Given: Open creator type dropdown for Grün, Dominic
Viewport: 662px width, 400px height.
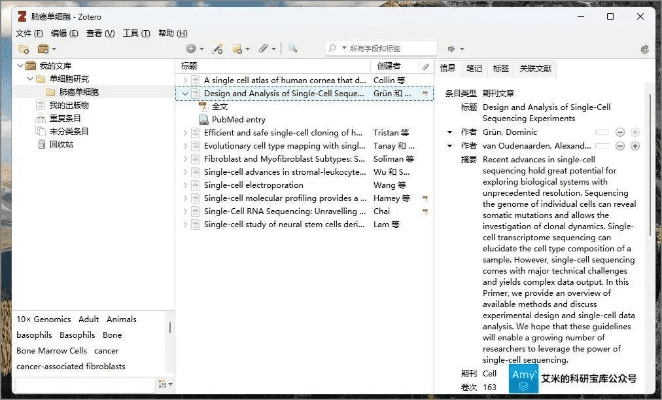Looking at the screenshot, I should pos(450,132).
